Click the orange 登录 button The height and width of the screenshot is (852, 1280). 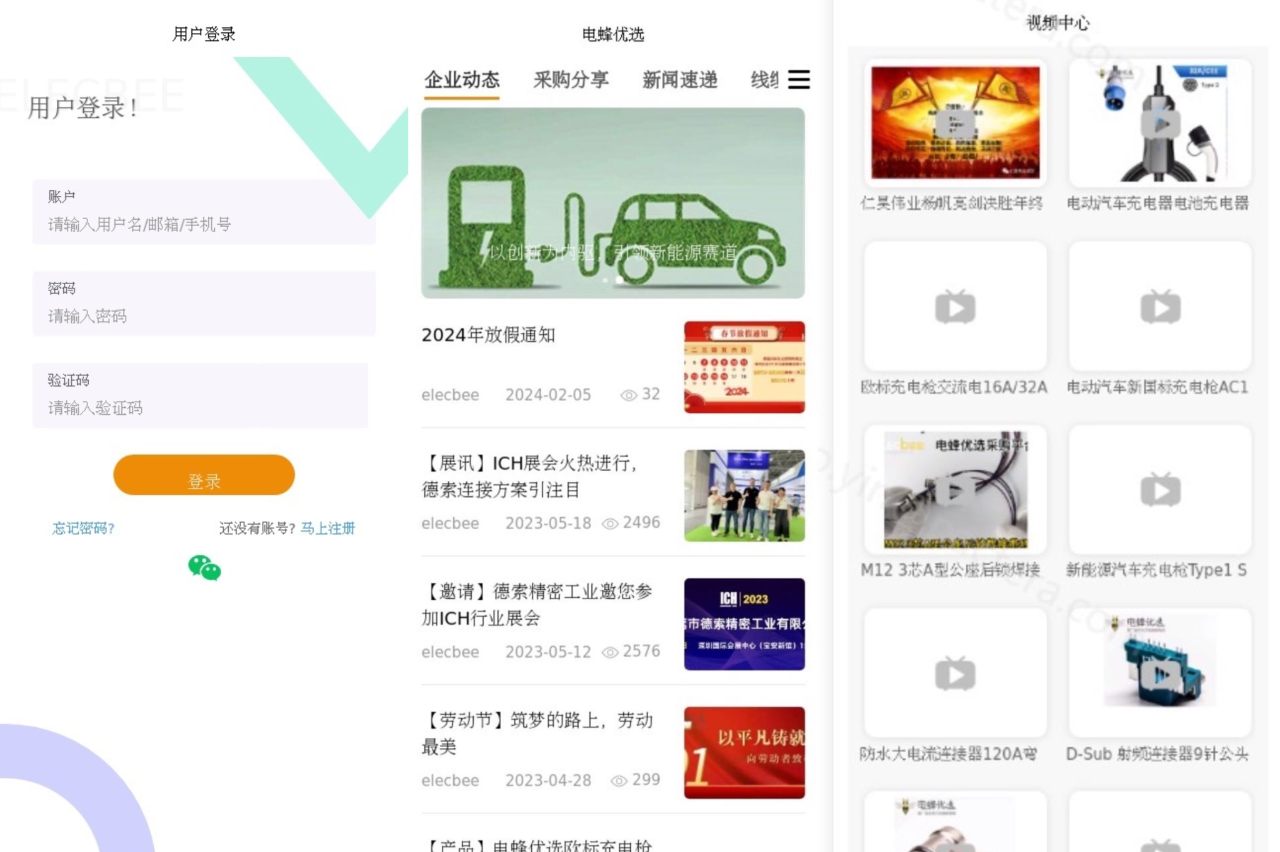pos(204,475)
